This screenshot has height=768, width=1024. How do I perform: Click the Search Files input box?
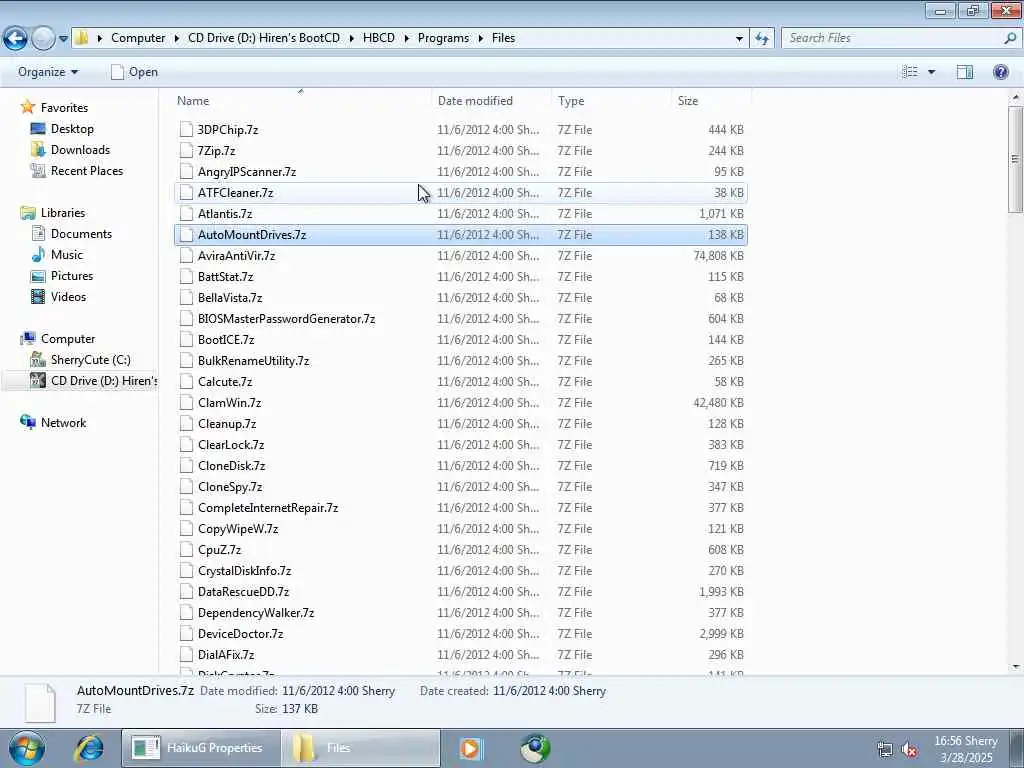coord(893,39)
